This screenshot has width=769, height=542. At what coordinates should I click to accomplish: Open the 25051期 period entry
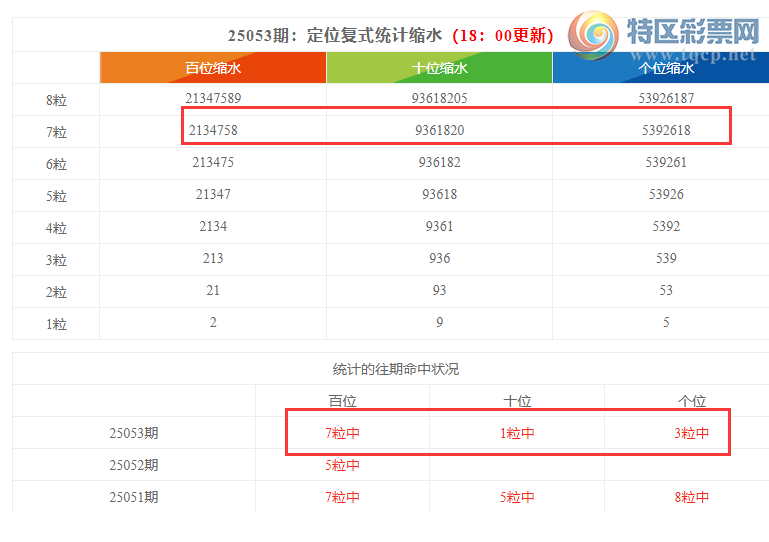pyautogui.click(x=133, y=498)
